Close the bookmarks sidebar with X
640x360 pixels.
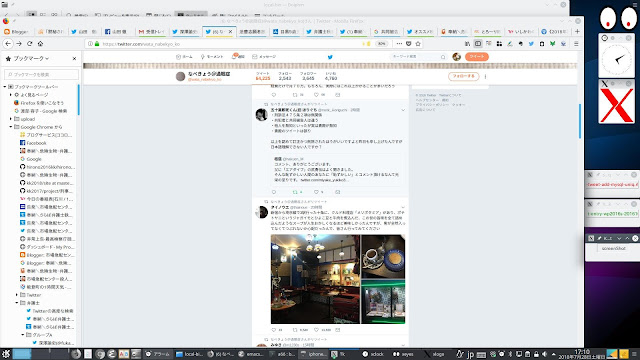tap(74, 58)
